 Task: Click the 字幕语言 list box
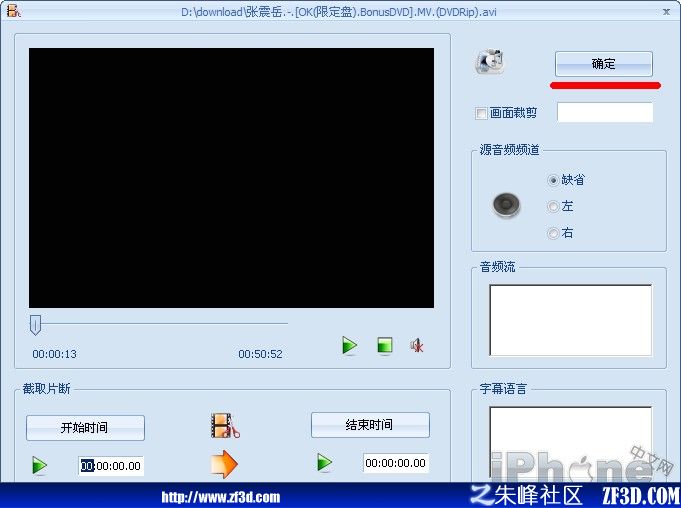coord(571,443)
